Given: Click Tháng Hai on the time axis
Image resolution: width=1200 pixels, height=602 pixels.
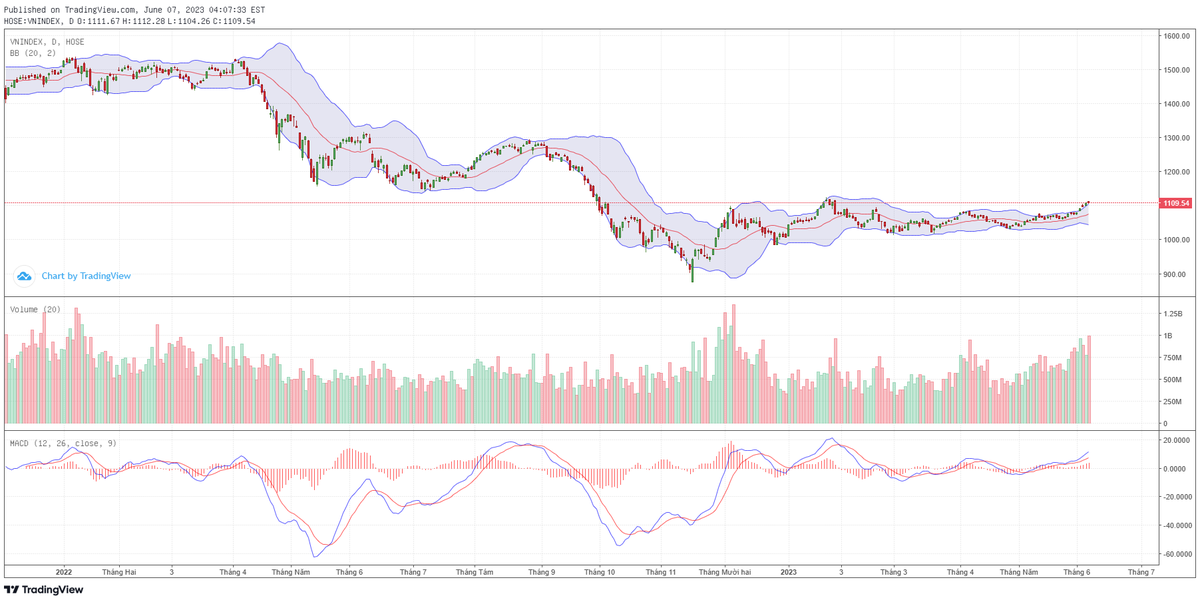Looking at the screenshot, I should pos(119,573).
